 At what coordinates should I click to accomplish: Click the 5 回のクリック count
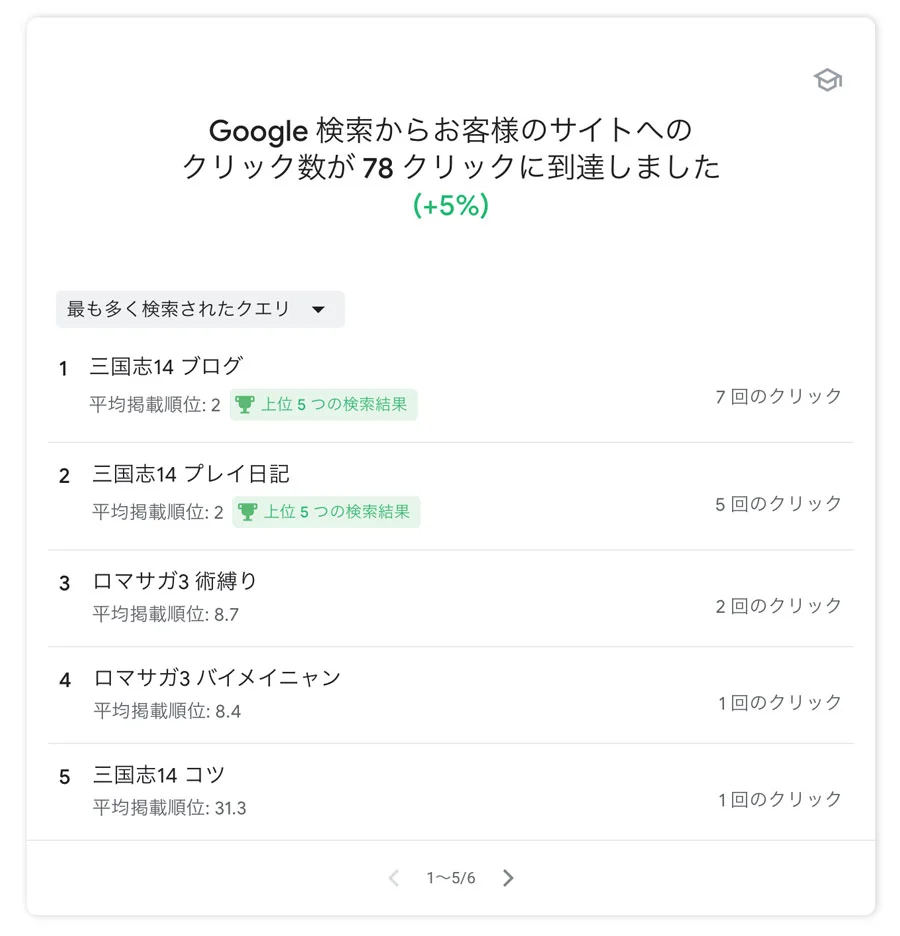pyautogui.click(x=778, y=504)
